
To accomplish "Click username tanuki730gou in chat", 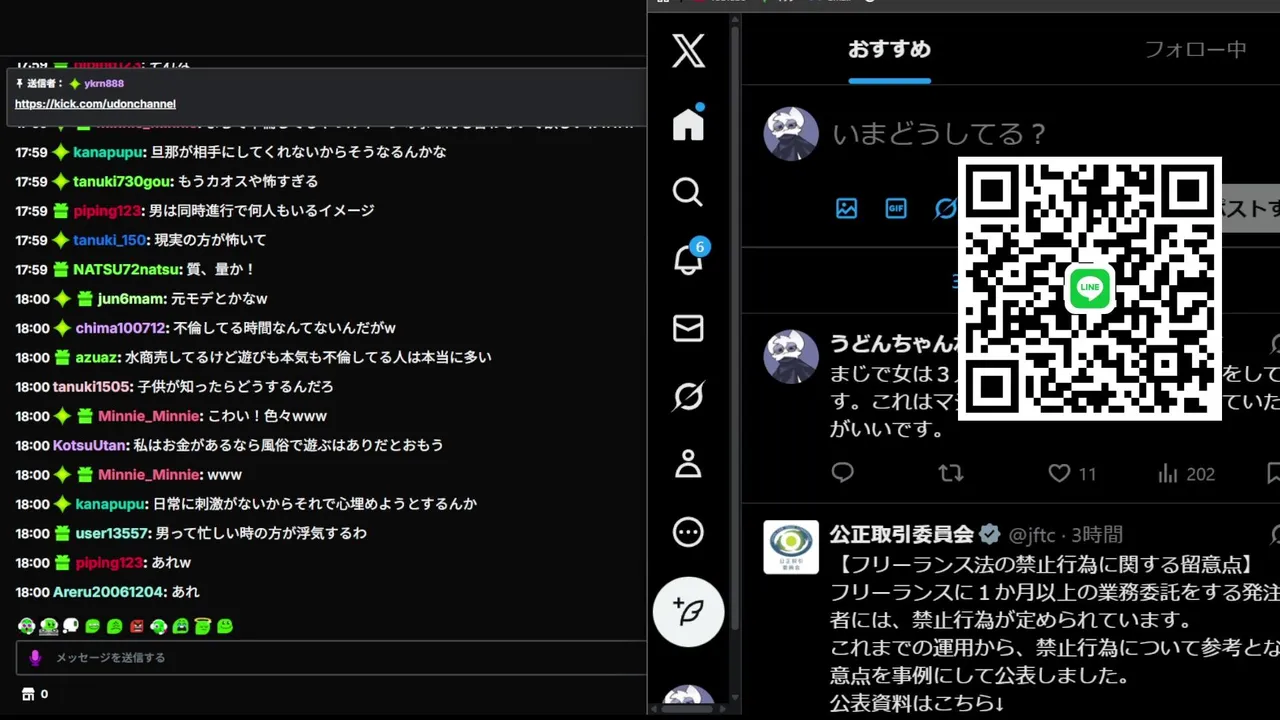I will [x=123, y=182].
